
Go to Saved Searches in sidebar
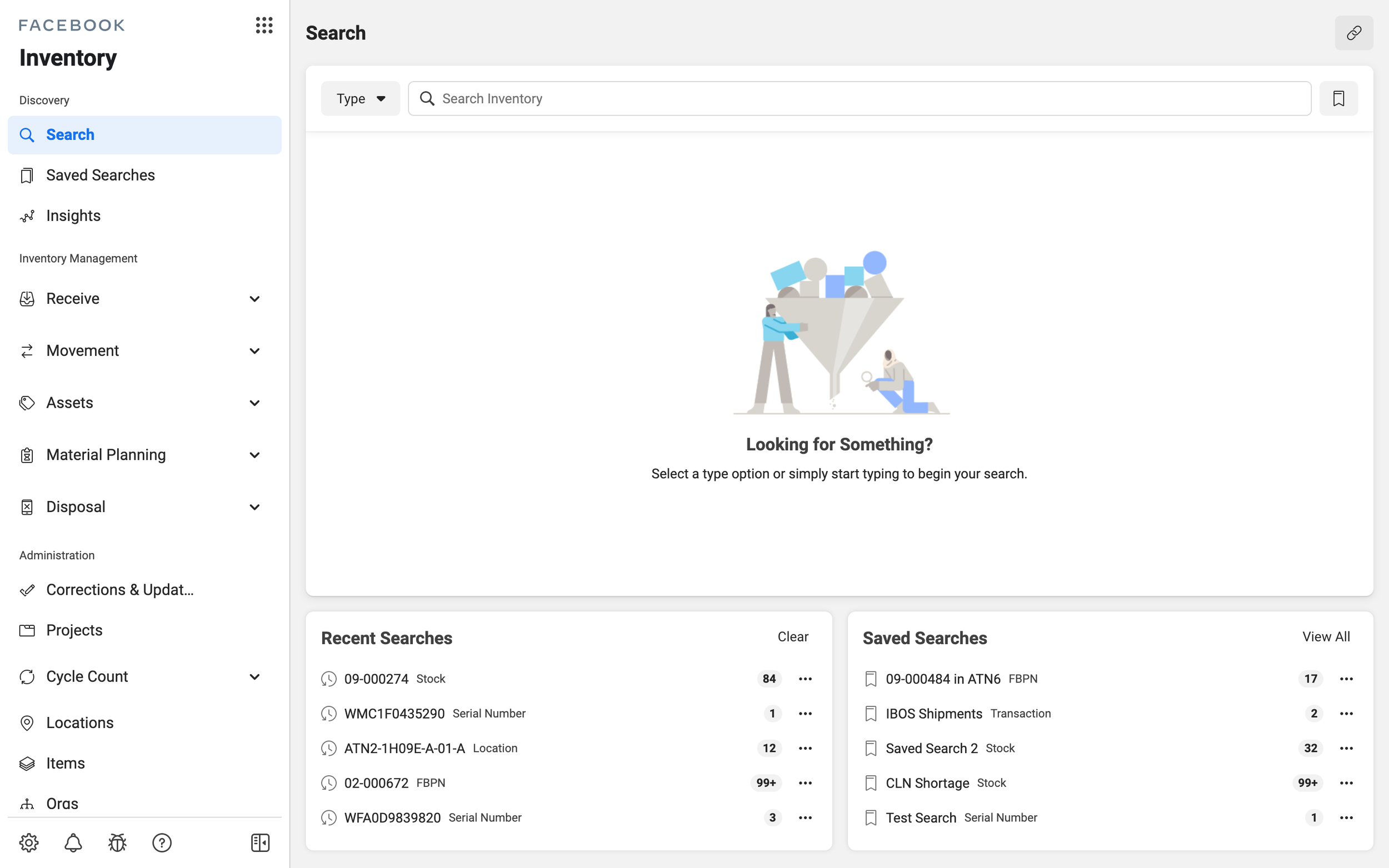click(101, 175)
